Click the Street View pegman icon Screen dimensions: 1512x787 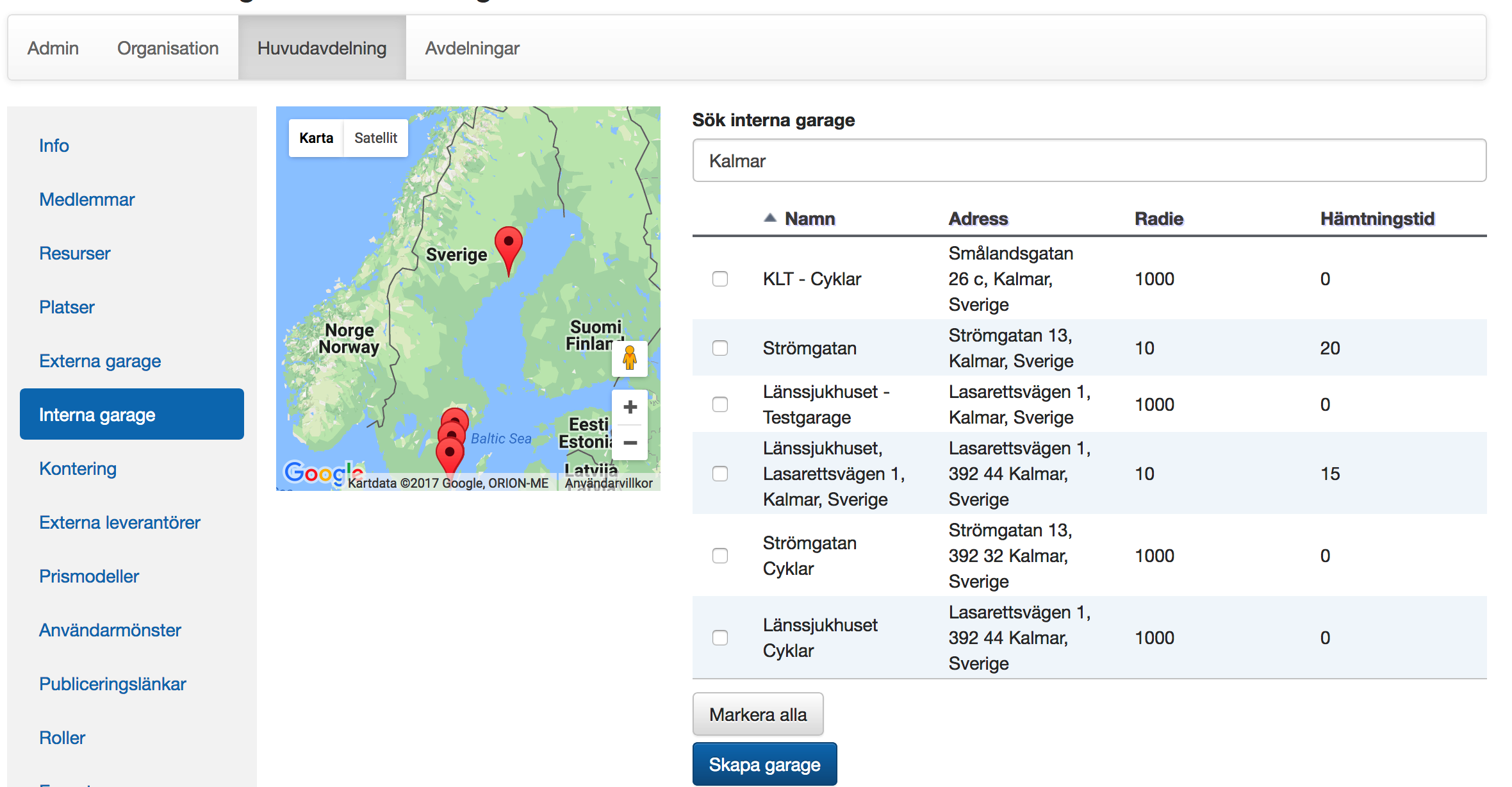(x=630, y=358)
